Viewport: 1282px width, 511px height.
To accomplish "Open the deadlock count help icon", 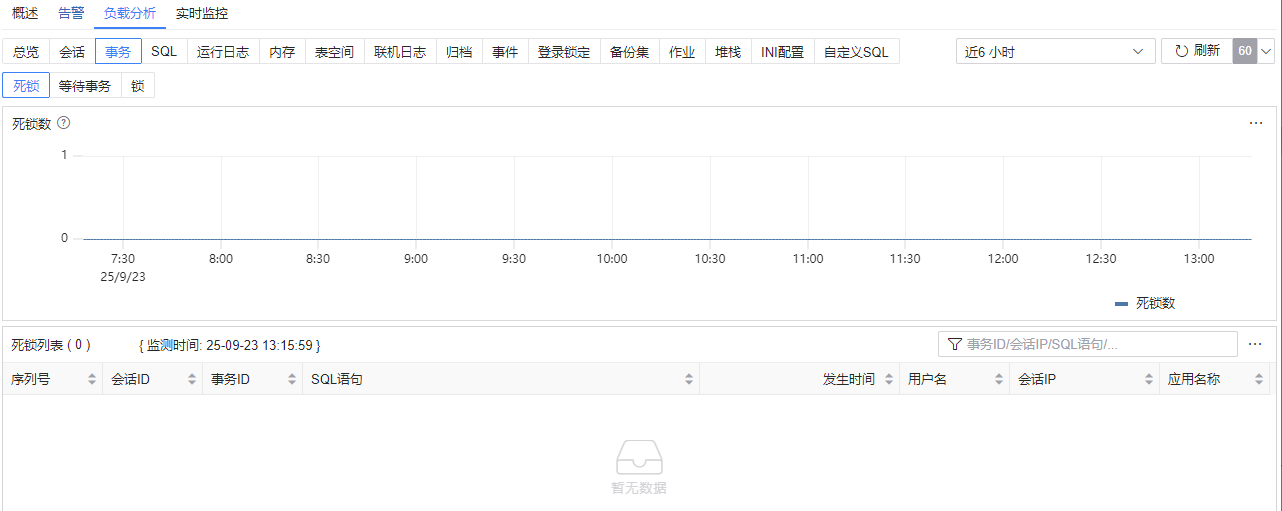I will [x=63, y=123].
